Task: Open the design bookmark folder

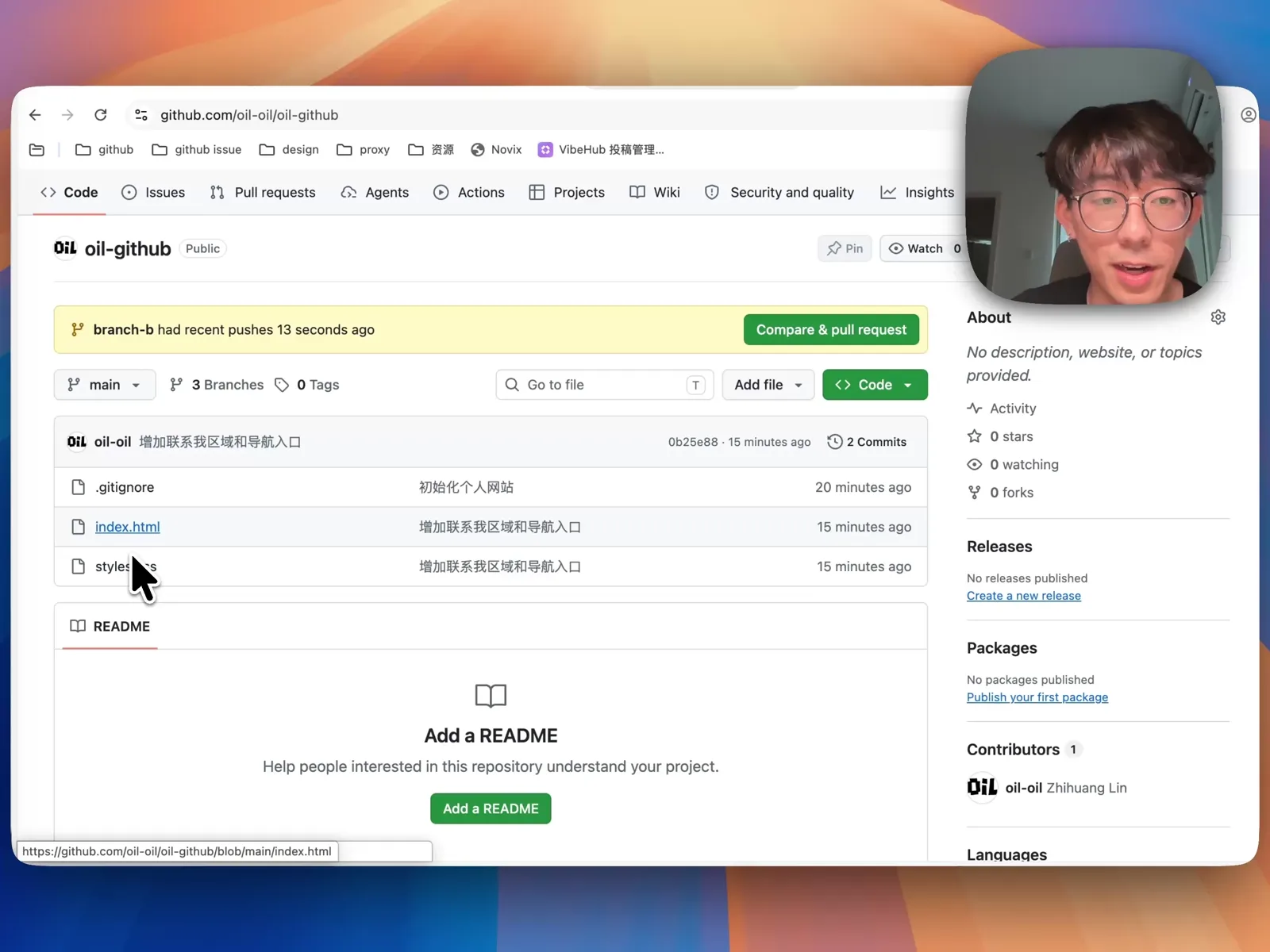Action: click(289, 150)
